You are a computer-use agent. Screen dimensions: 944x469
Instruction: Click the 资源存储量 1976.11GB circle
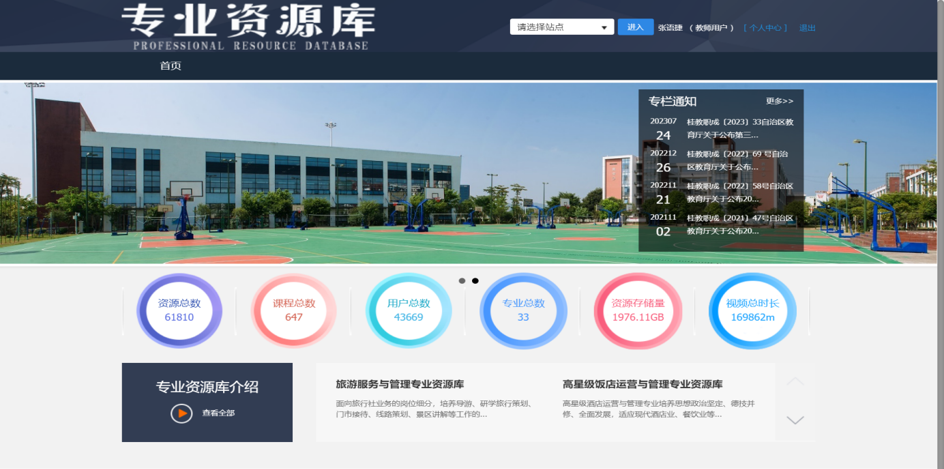638,311
